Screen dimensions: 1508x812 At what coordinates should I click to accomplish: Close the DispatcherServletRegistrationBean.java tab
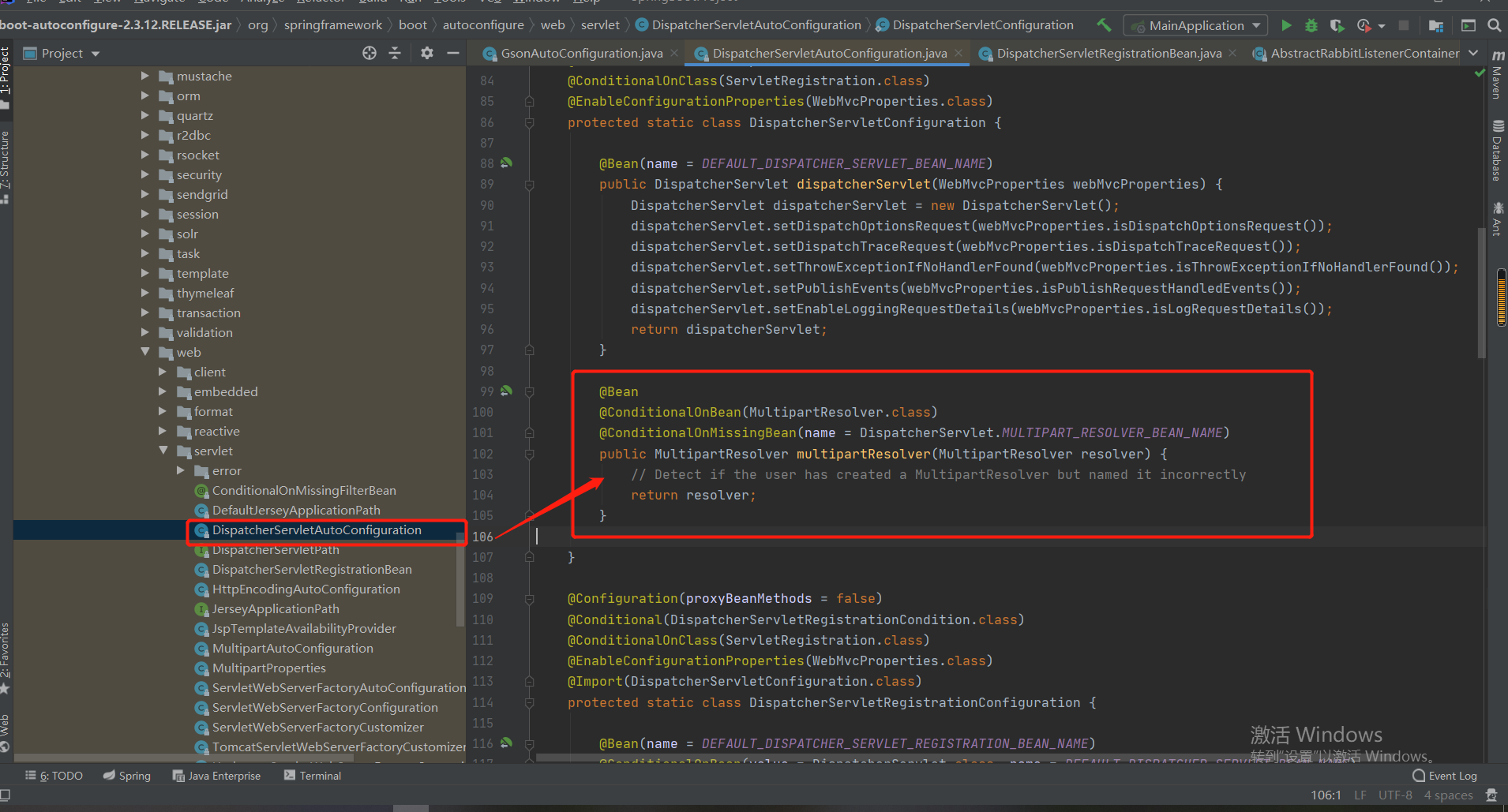pos(1233,53)
